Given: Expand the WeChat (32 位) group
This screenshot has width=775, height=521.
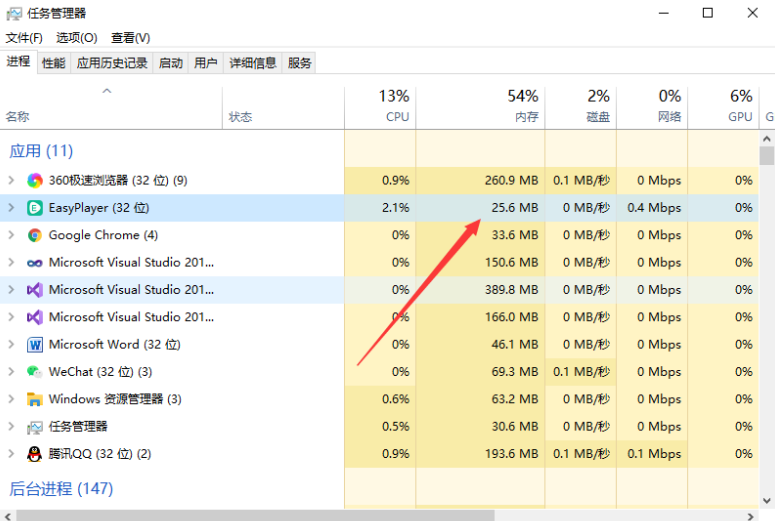Looking at the screenshot, I should [11, 372].
